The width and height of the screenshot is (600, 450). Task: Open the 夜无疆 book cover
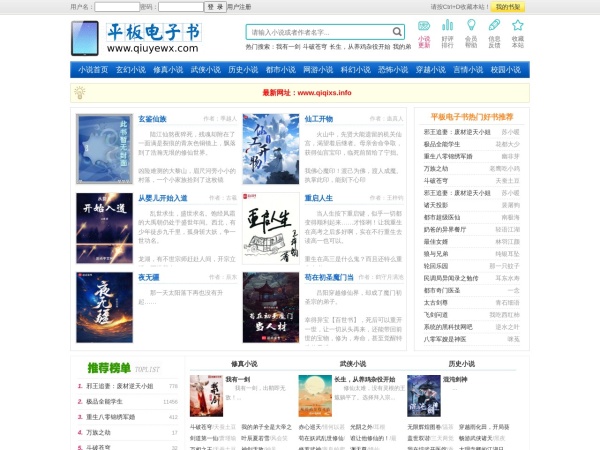pyautogui.click(x=104, y=307)
